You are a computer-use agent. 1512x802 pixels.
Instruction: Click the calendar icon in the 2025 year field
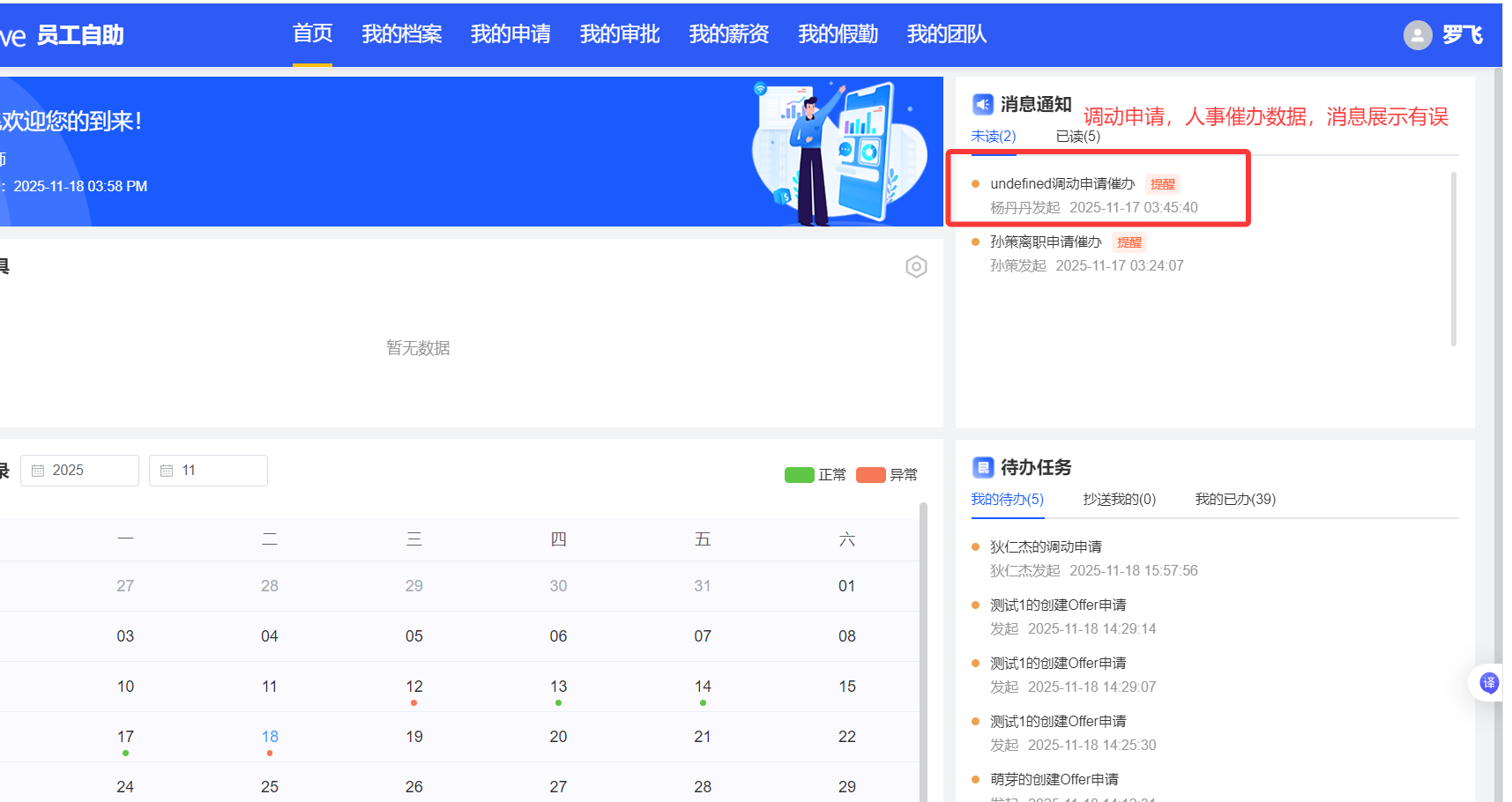(x=38, y=471)
